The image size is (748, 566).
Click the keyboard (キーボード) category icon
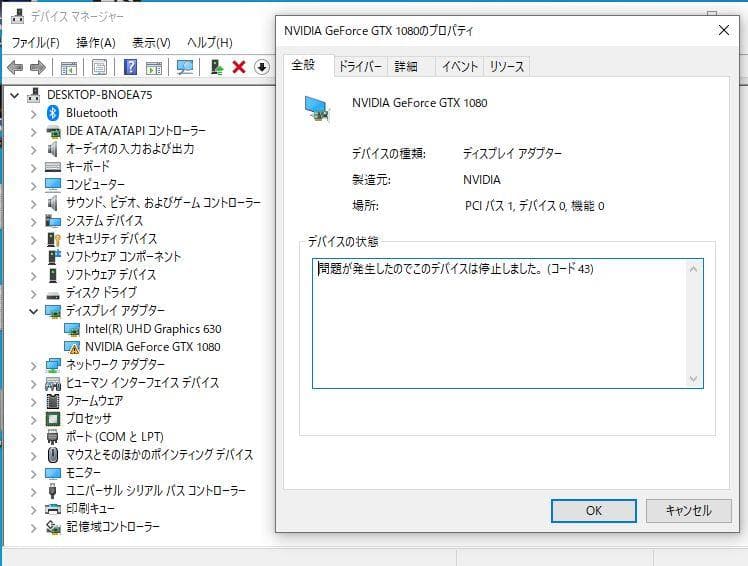pos(52,167)
